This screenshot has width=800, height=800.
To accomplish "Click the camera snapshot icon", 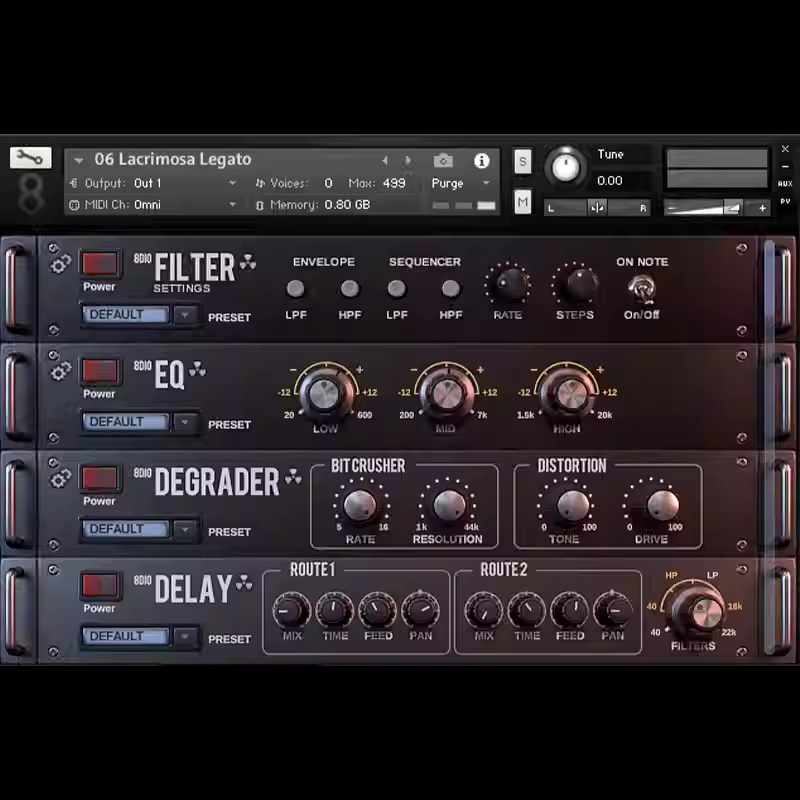I will (443, 161).
